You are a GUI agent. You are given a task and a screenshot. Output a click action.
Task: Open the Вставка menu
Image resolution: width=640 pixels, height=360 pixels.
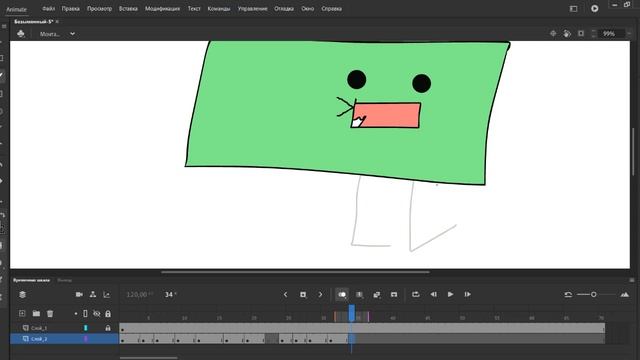pyautogui.click(x=128, y=9)
